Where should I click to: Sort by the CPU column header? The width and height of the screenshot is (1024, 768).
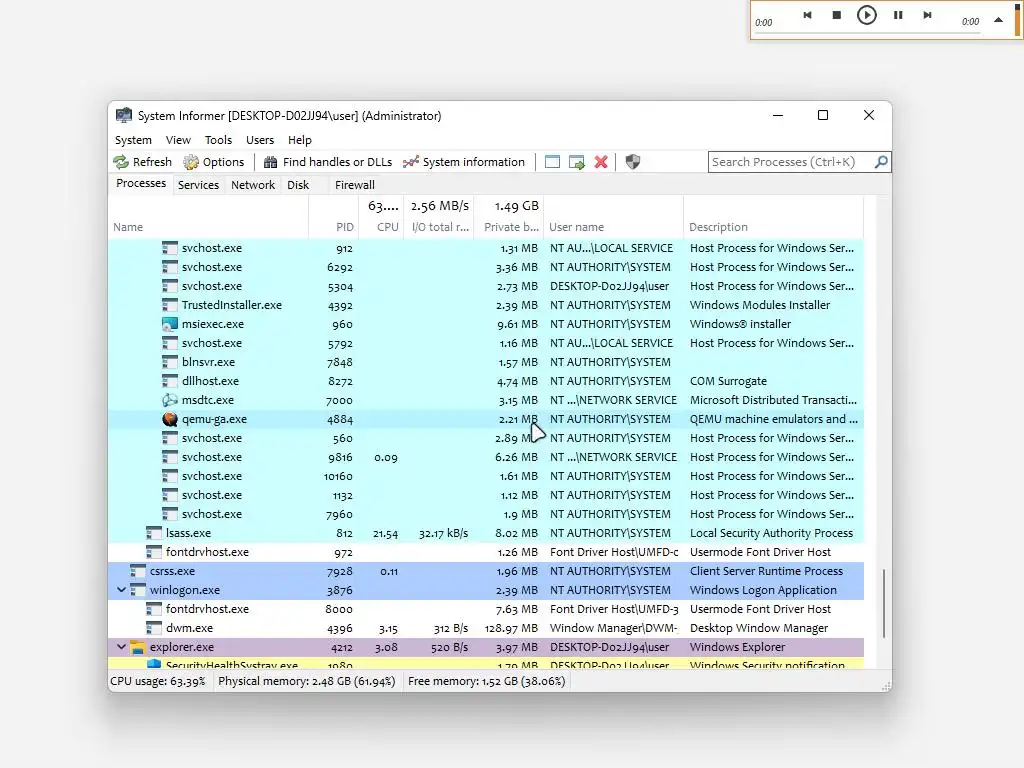[381, 227]
